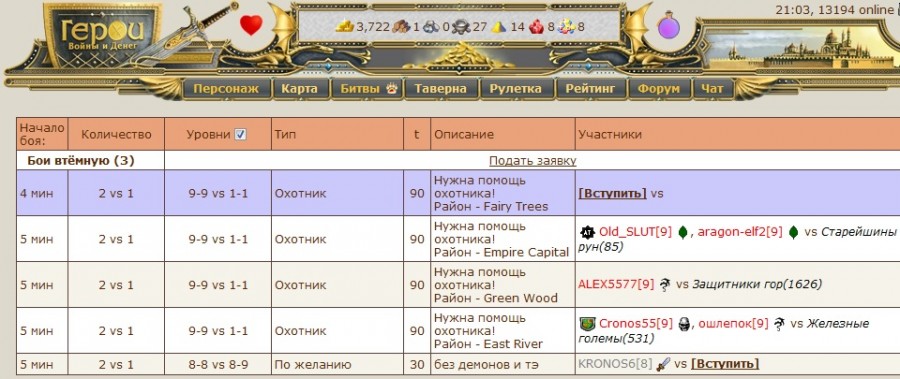Image resolution: width=900 pixels, height=379 pixels.
Task: Click Вступить against KRONOS6
Action: click(x=725, y=364)
